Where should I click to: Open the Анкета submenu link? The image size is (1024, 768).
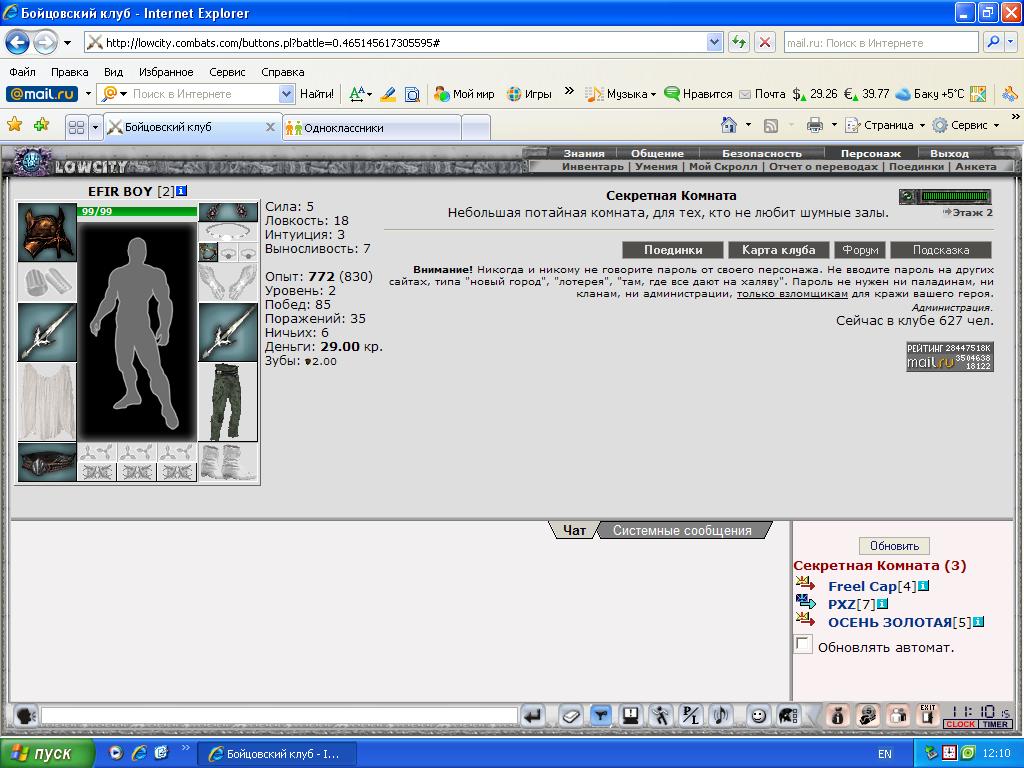(x=976, y=167)
